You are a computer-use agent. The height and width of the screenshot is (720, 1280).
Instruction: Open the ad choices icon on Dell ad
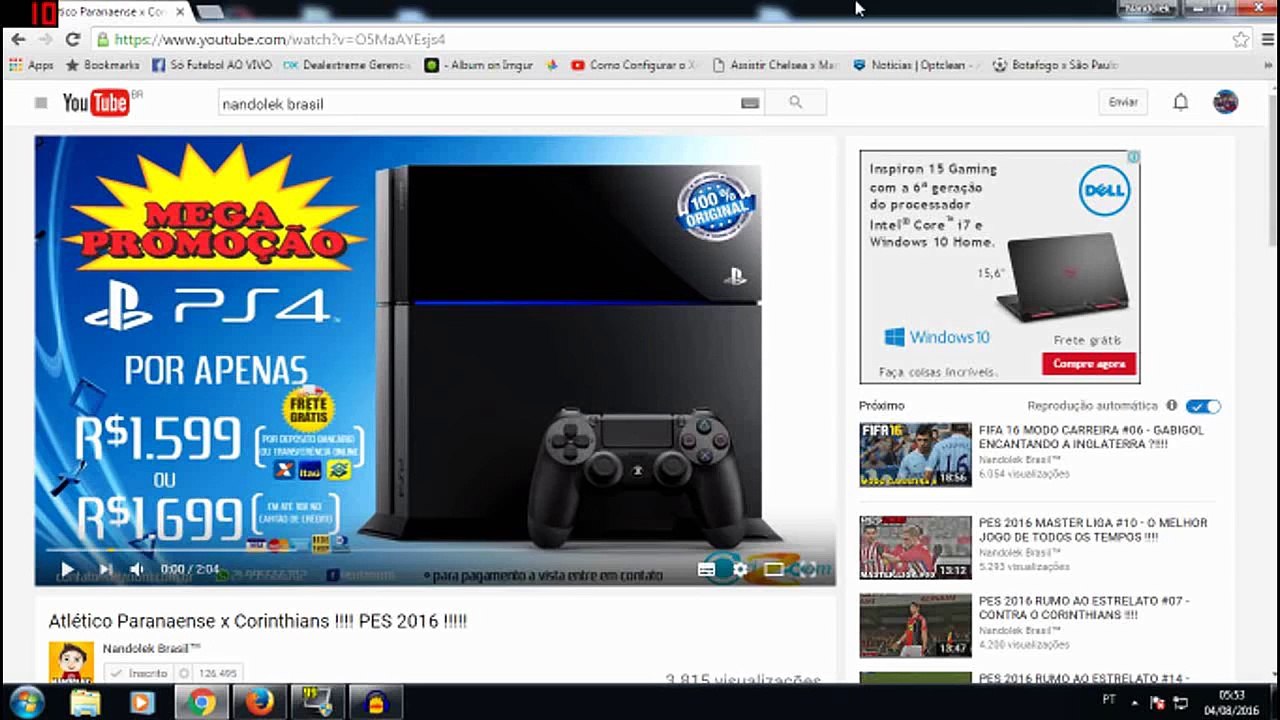coord(1133,157)
